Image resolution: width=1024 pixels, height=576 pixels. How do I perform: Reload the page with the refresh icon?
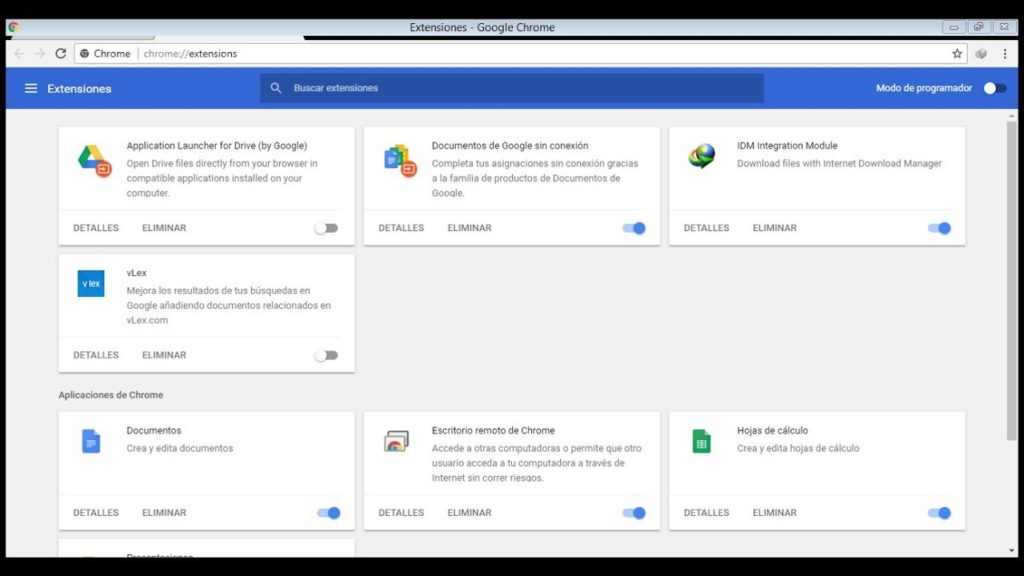(61, 54)
